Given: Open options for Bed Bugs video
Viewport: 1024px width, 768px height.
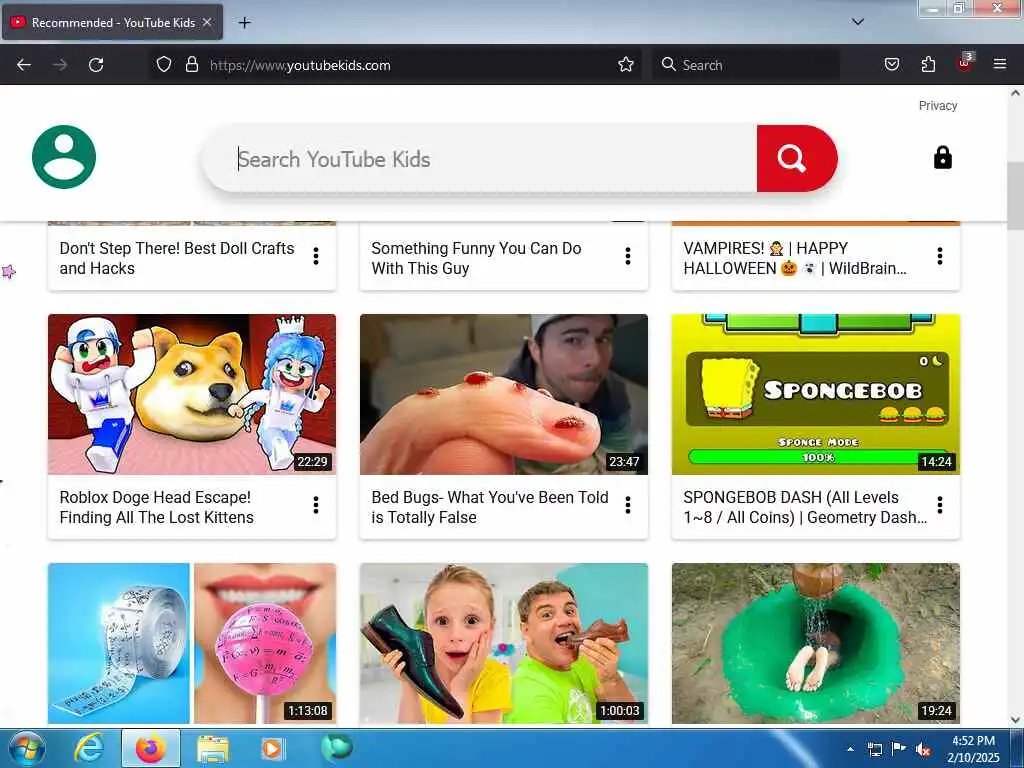Looking at the screenshot, I should 628,505.
